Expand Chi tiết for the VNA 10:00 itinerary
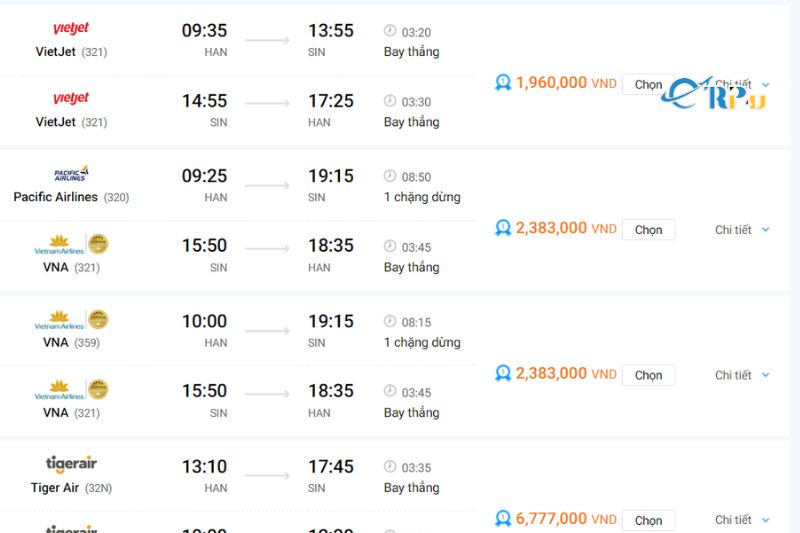 click(x=742, y=375)
